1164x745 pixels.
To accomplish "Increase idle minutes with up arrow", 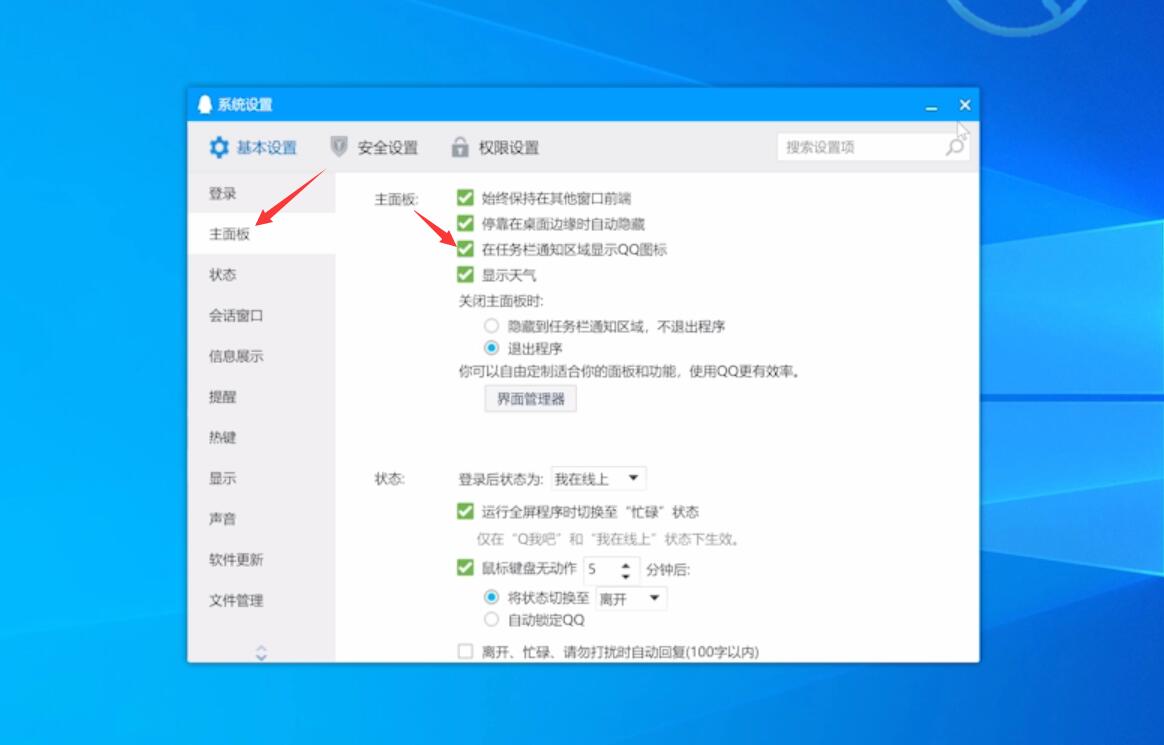I will [x=626, y=564].
